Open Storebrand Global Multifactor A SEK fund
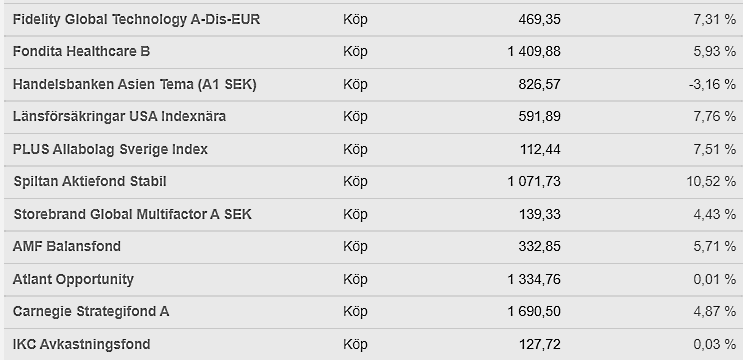743x360 pixels. tap(133, 214)
